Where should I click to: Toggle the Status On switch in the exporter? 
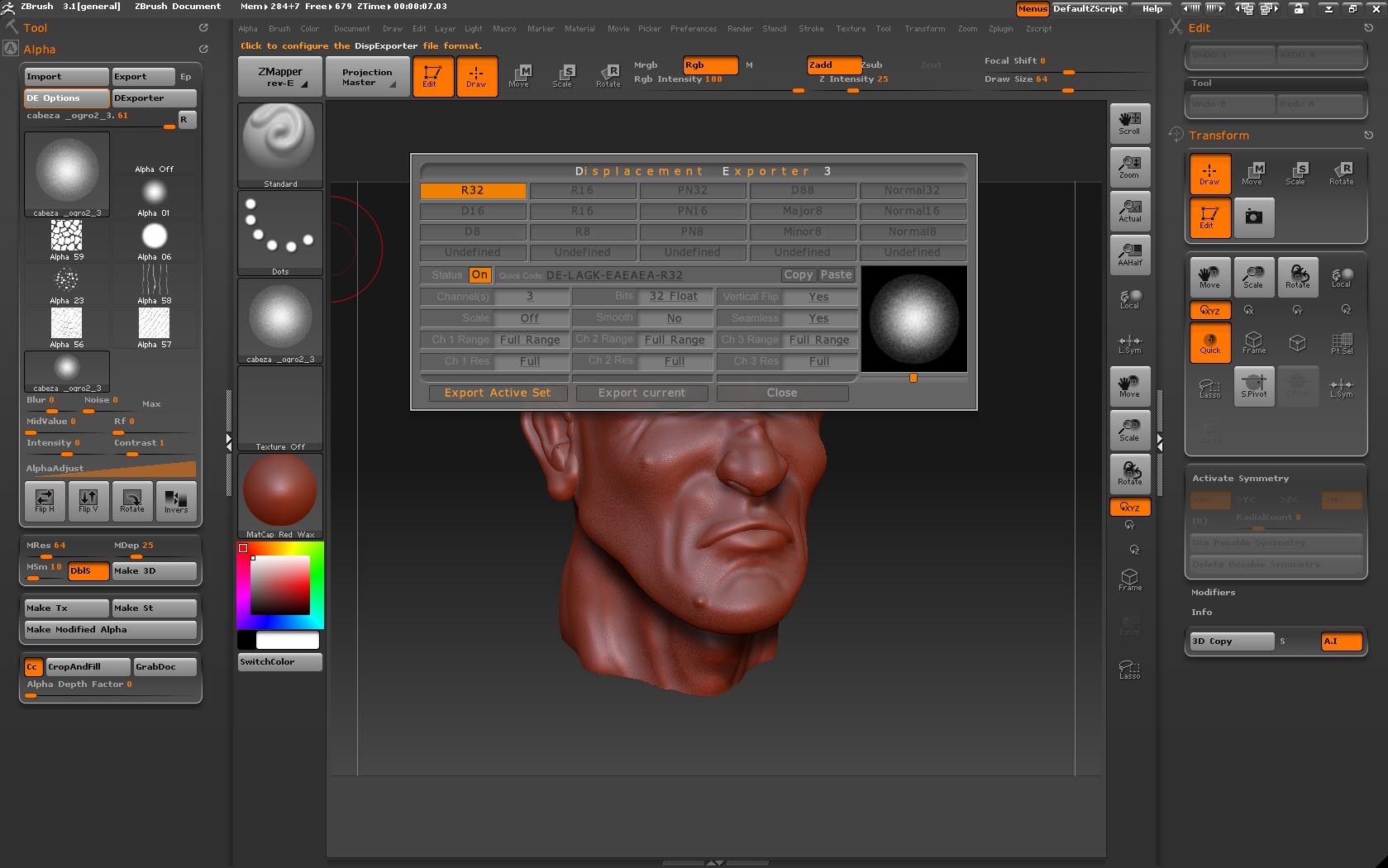click(479, 275)
